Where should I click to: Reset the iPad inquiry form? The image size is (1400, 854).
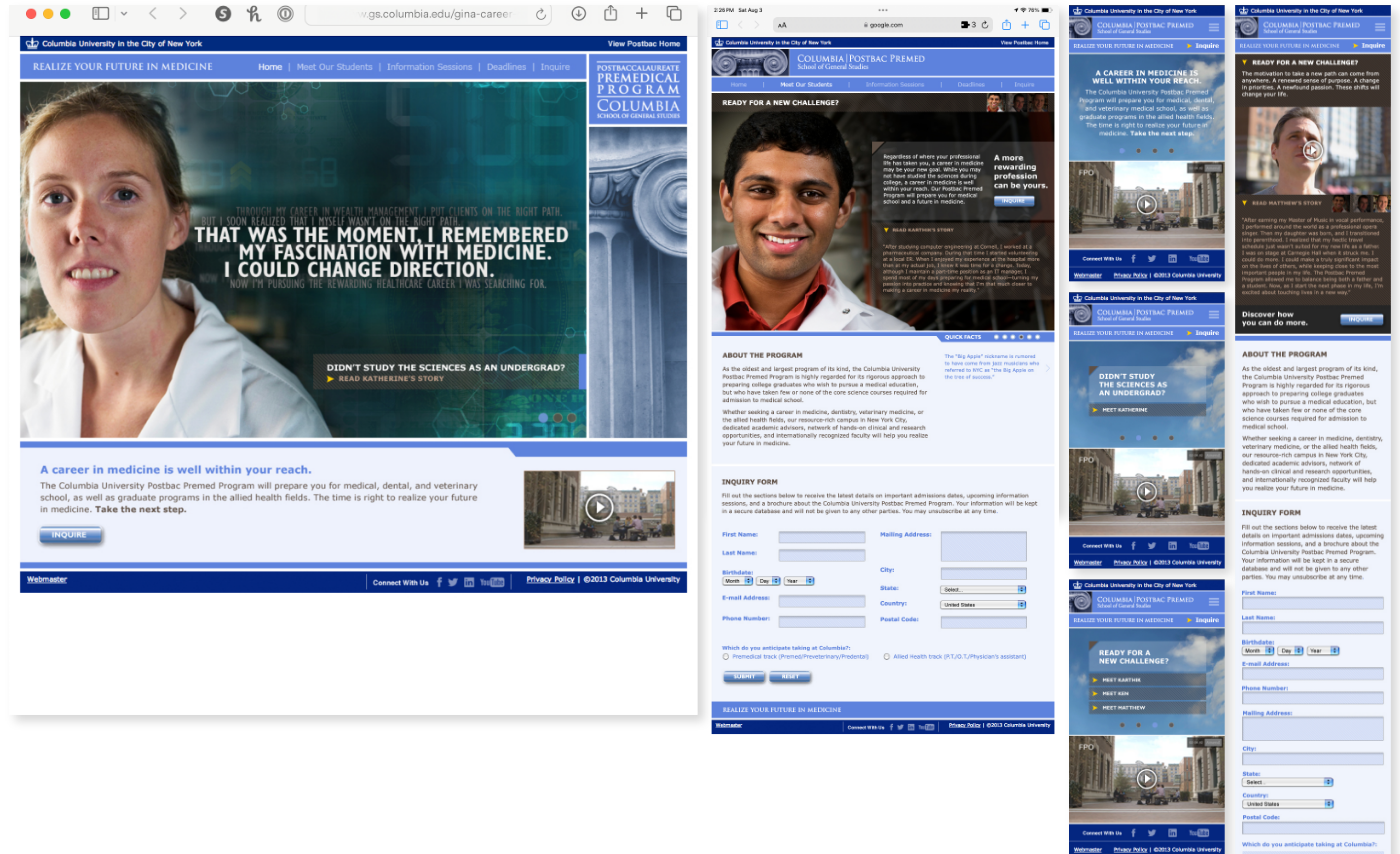point(790,677)
